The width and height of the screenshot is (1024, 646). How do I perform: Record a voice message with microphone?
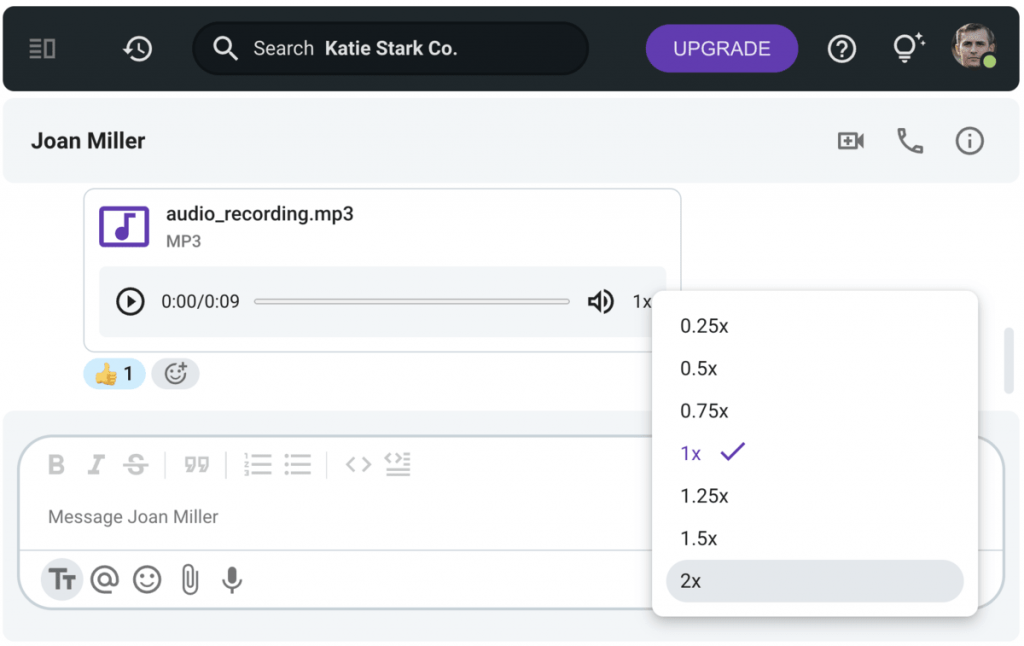coord(232,579)
